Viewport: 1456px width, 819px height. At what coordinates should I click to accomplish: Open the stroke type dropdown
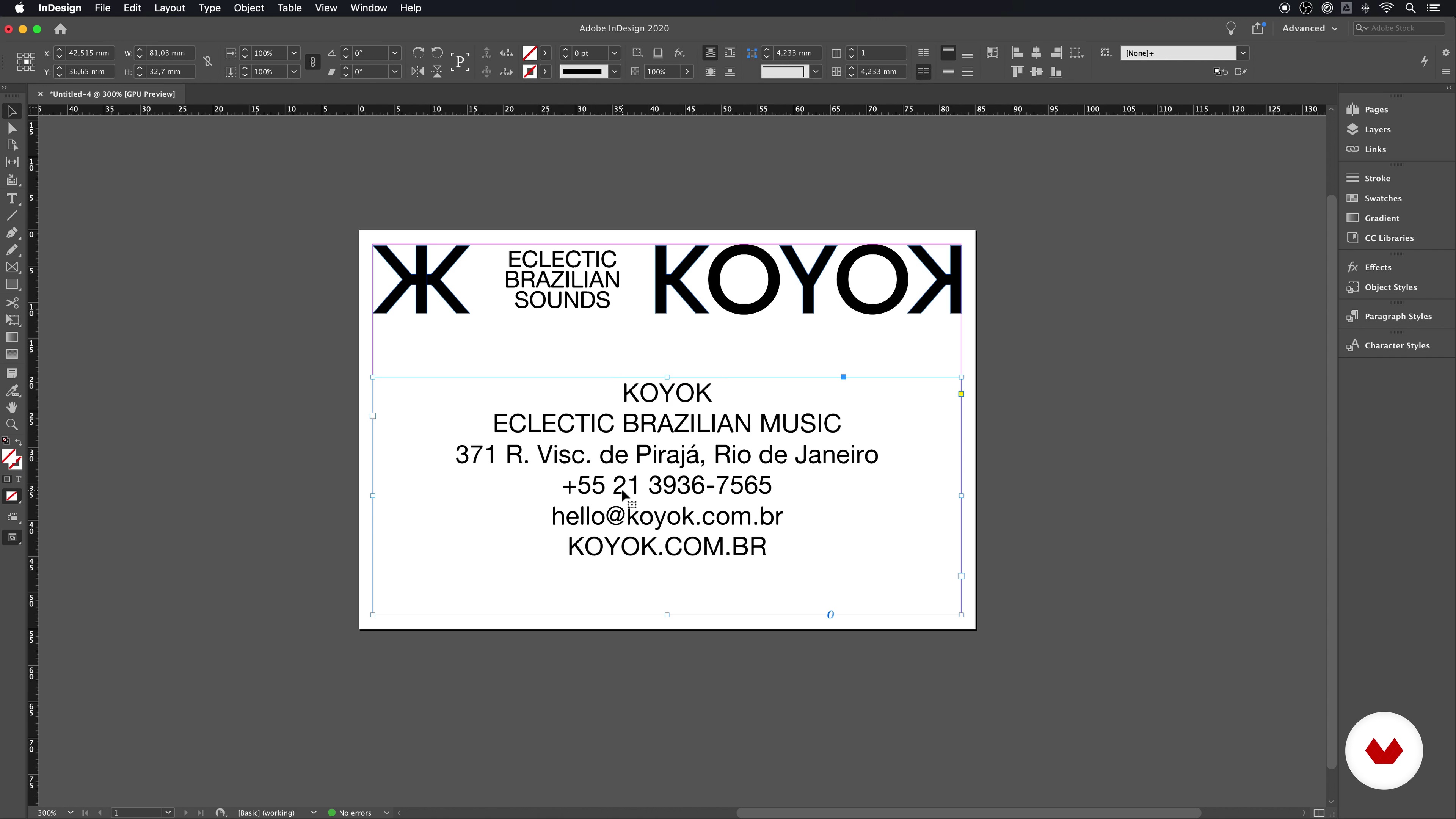click(x=614, y=72)
